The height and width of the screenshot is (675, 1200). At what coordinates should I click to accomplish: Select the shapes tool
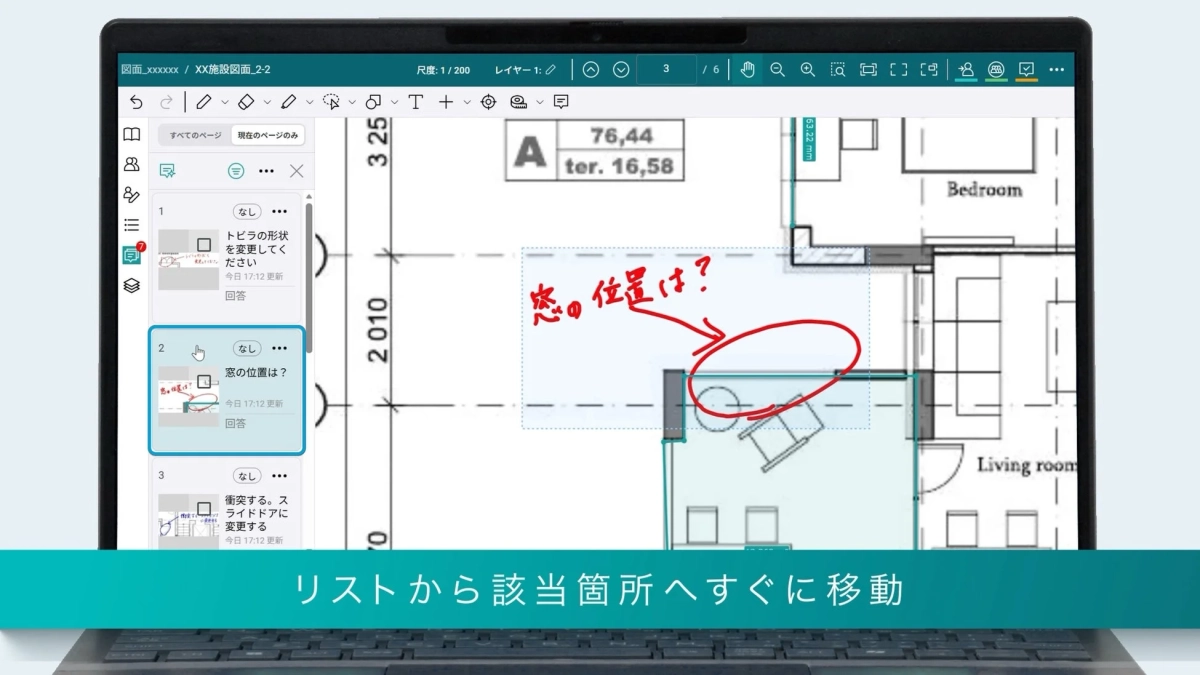[373, 102]
